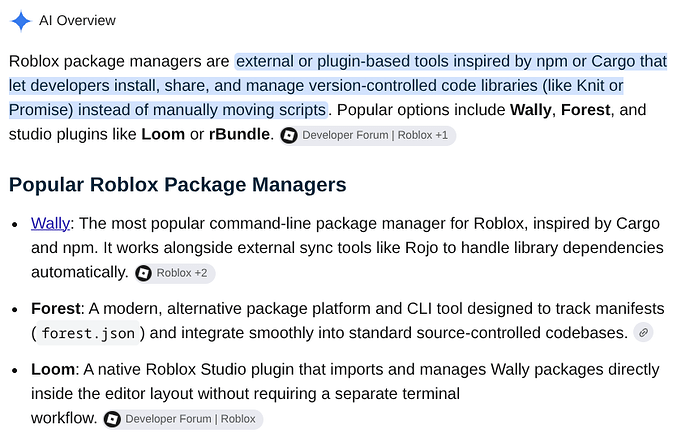Click the bold 'Wally' word in the intro paragraph
Screen dimensions: 690x445
pyautogui.click(x=530, y=110)
